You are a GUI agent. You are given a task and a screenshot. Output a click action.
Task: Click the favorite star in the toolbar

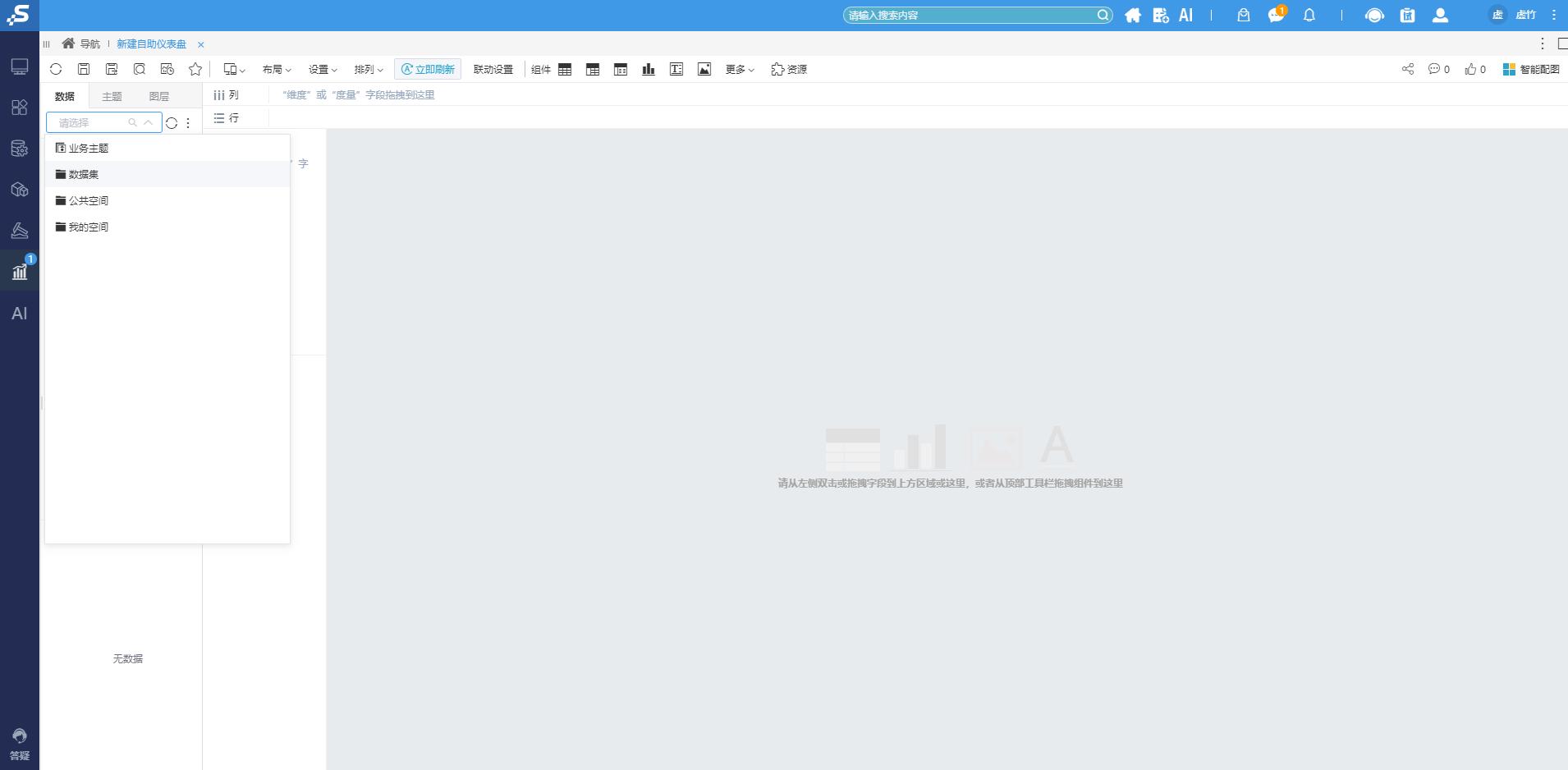click(x=195, y=70)
